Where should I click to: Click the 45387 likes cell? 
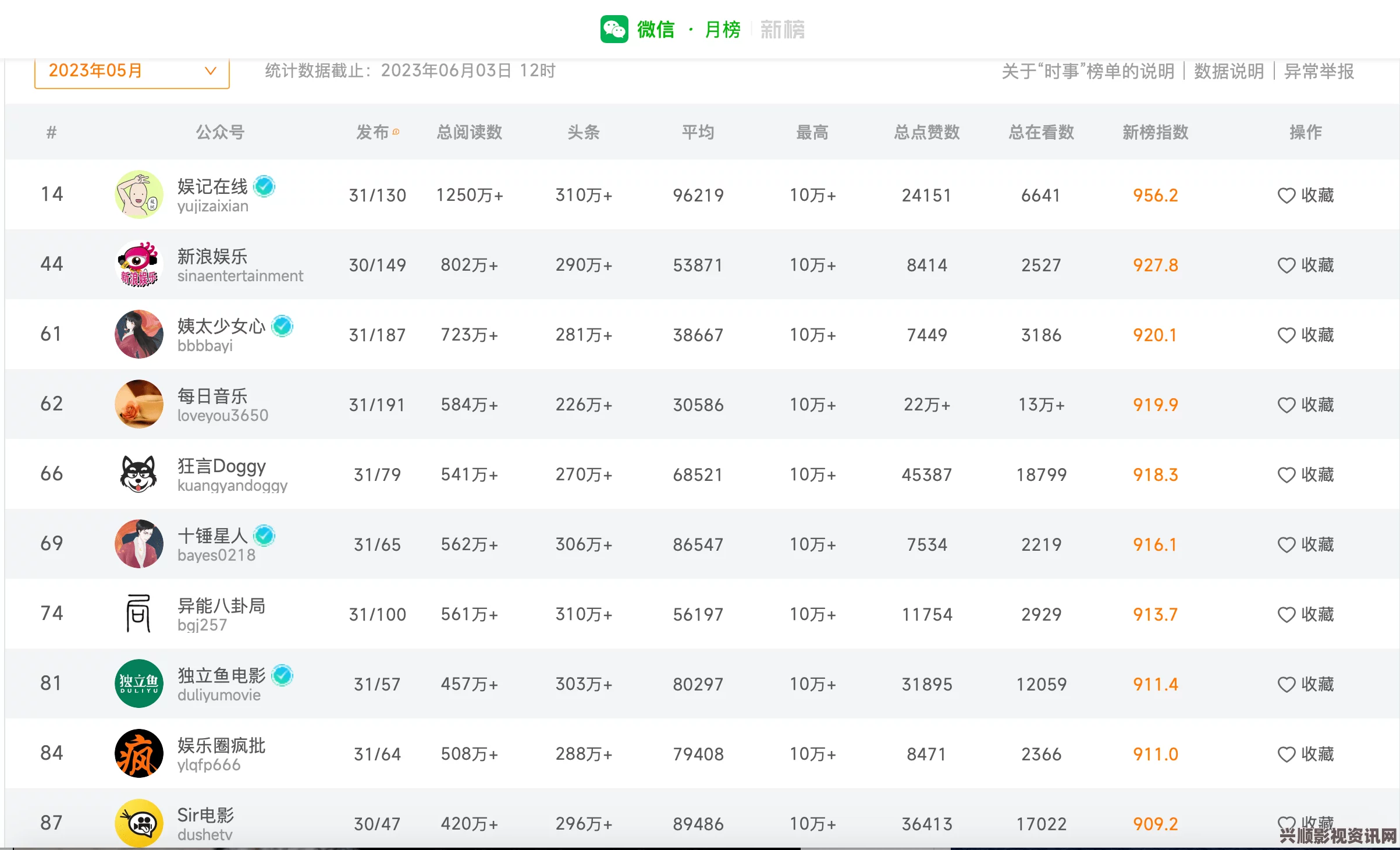(x=927, y=475)
